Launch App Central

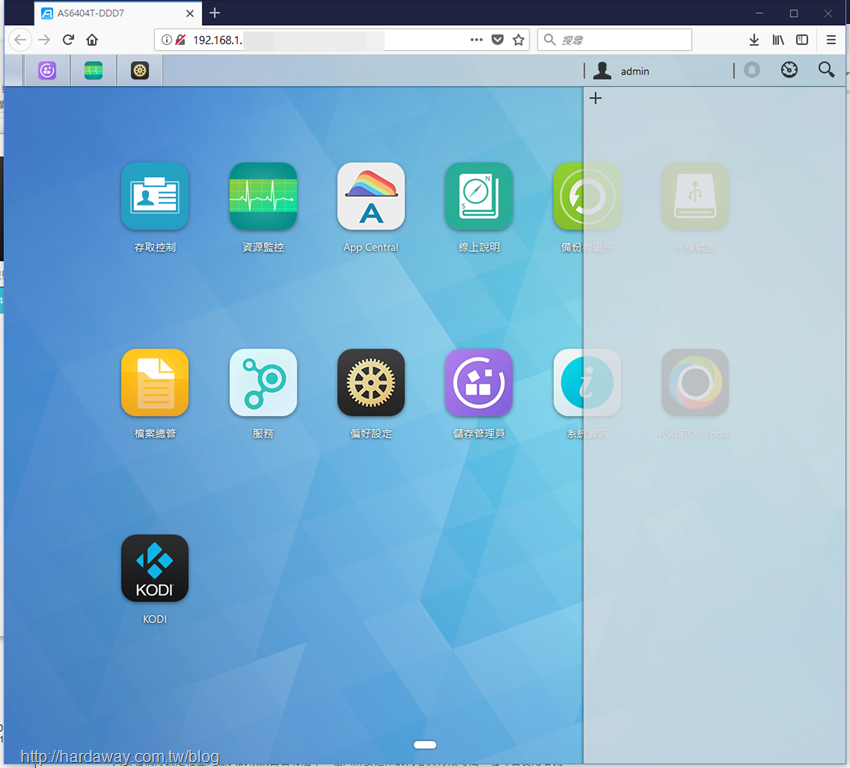pos(371,196)
